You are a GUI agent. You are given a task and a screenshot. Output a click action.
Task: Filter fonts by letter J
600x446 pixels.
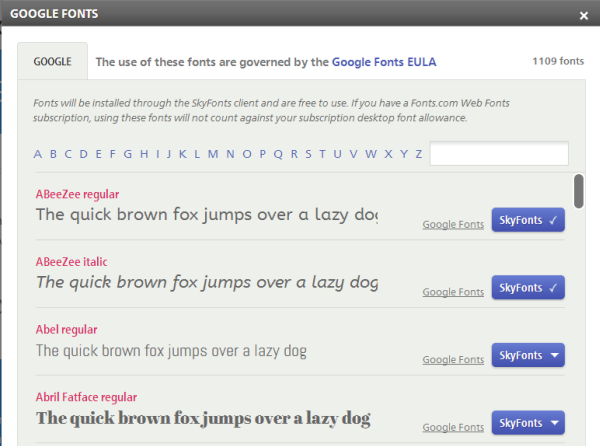pyautogui.click(x=169, y=154)
